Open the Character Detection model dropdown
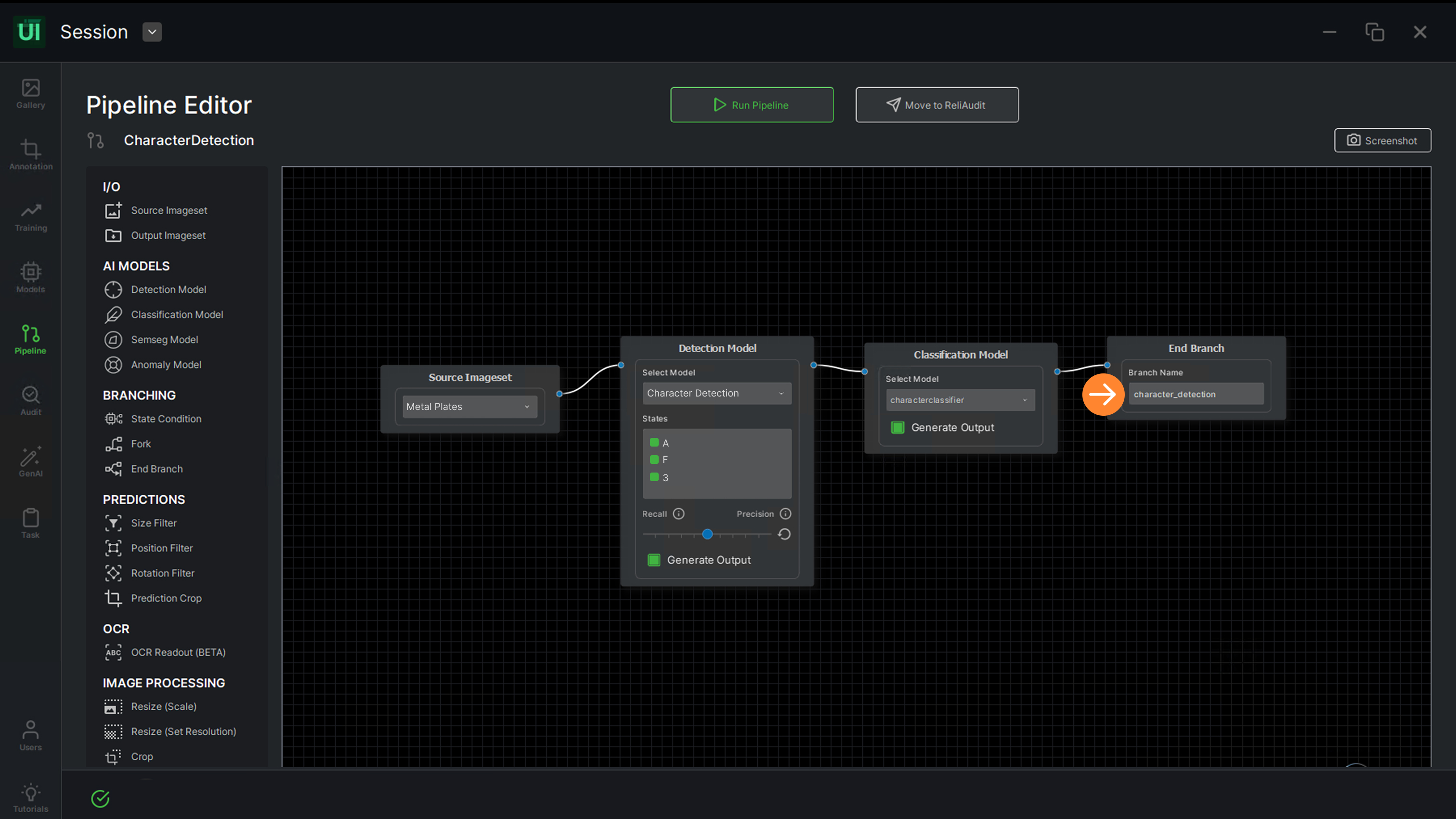The width and height of the screenshot is (1456, 819). pos(716,393)
